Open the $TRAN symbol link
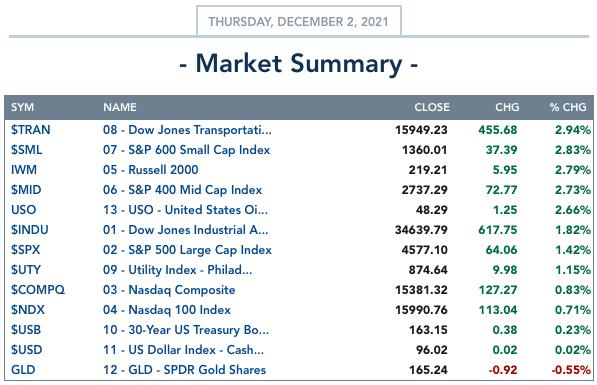Image resolution: width=597 pixels, height=385 pixels. pyautogui.click(x=30, y=130)
